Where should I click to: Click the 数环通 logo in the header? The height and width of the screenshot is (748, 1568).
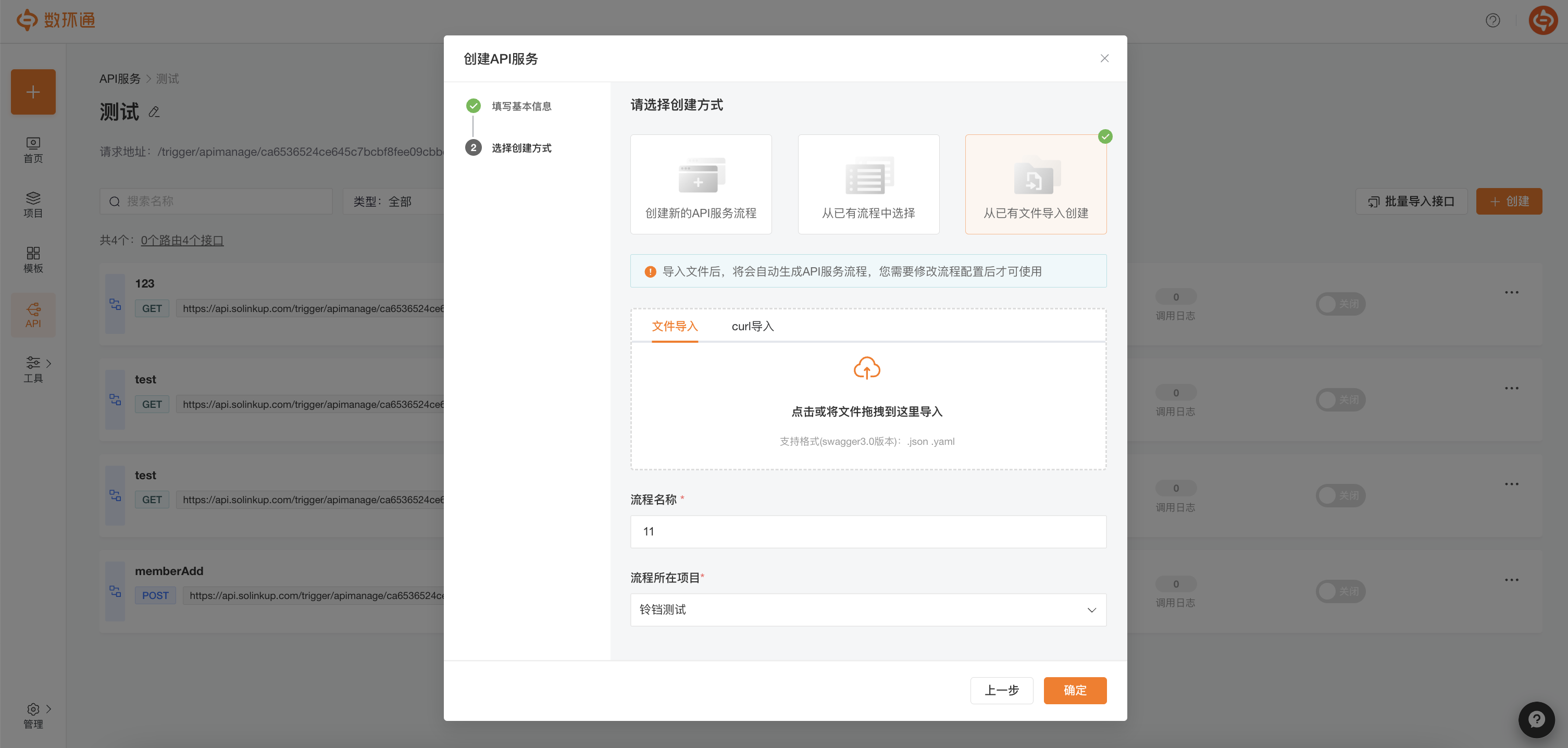click(x=55, y=20)
